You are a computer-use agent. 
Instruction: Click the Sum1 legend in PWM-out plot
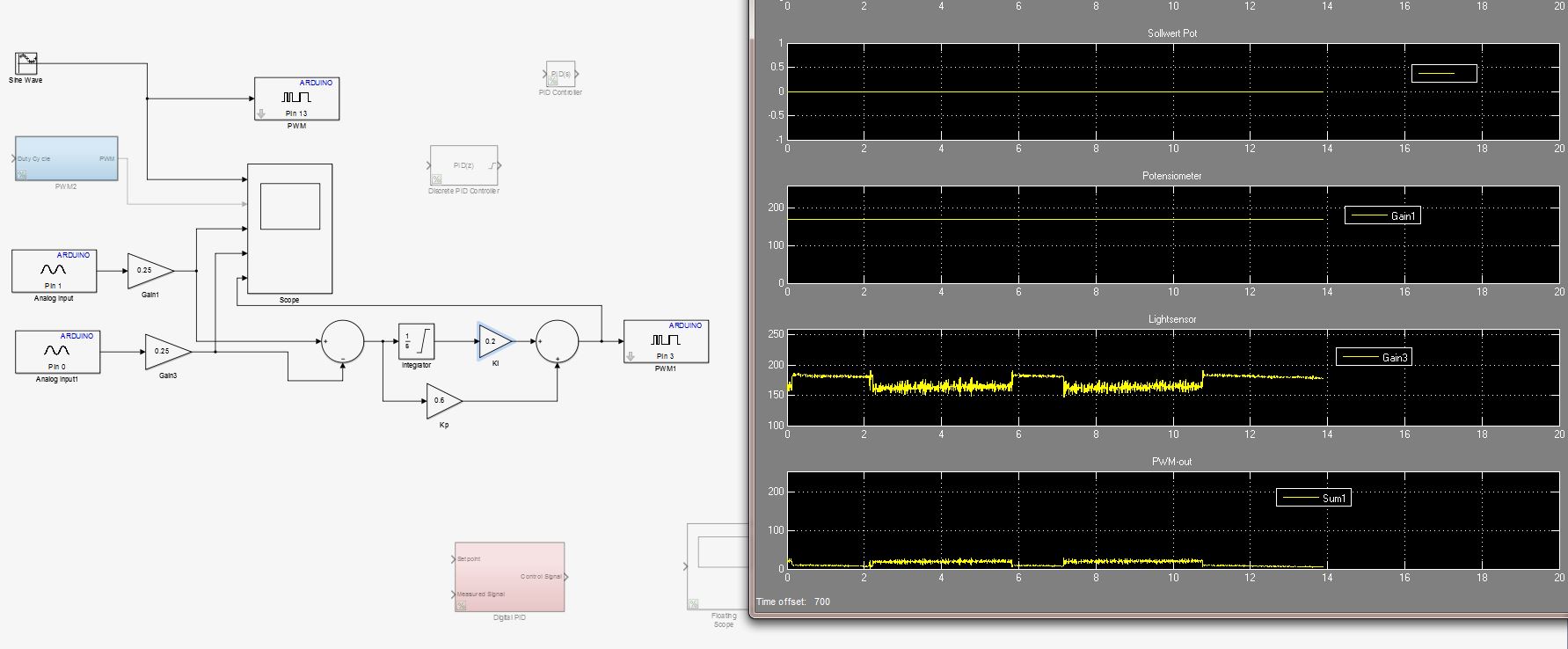pos(1314,498)
